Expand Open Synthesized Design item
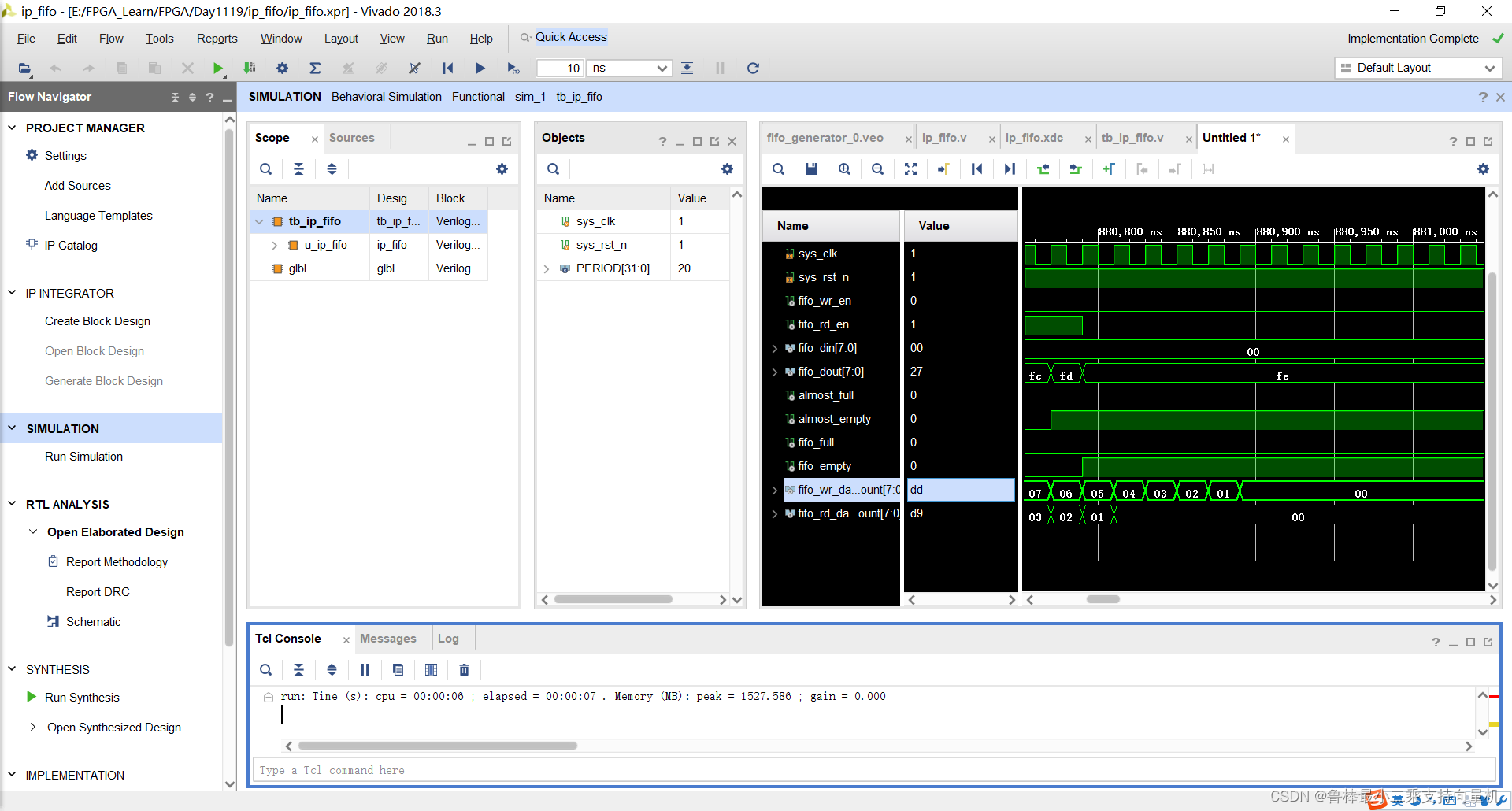The height and width of the screenshot is (811, 1512). [x=32, y=728]
